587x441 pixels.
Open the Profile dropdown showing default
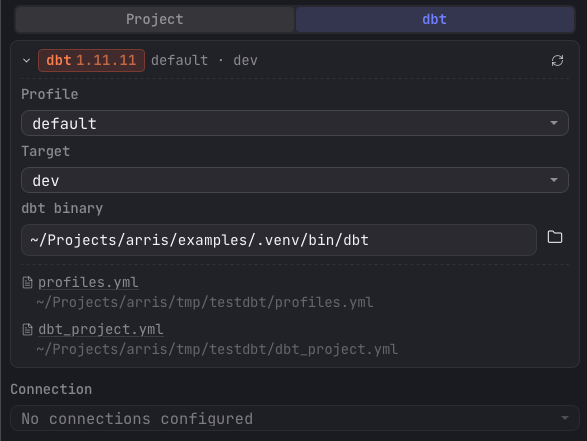tap(295, 123)
